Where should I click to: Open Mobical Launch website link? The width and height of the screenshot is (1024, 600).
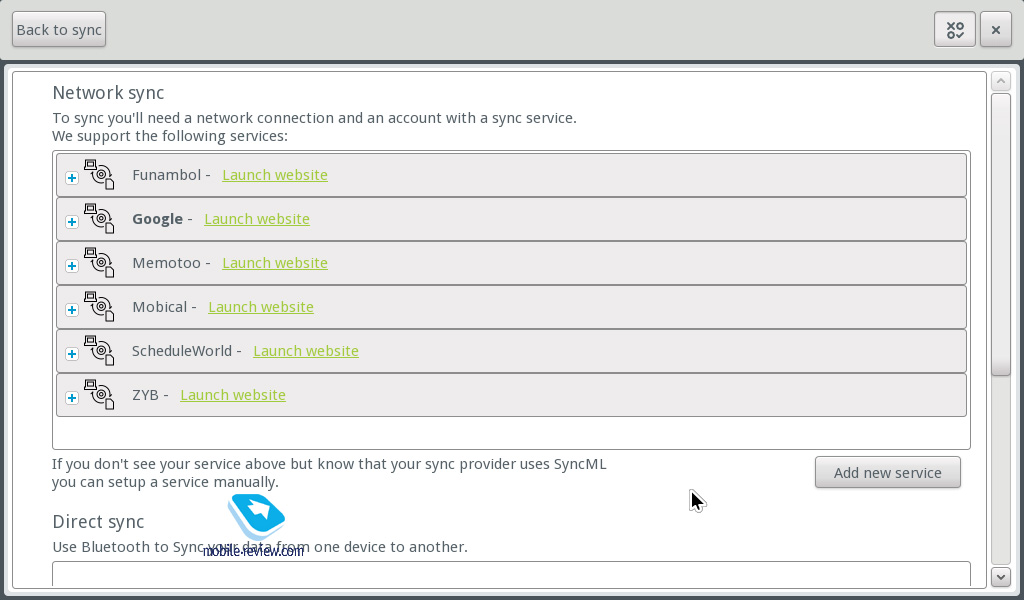(261, 307)
